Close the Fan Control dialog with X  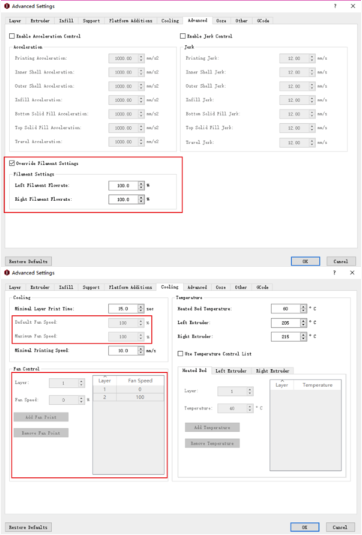click(x=352, y=273)
